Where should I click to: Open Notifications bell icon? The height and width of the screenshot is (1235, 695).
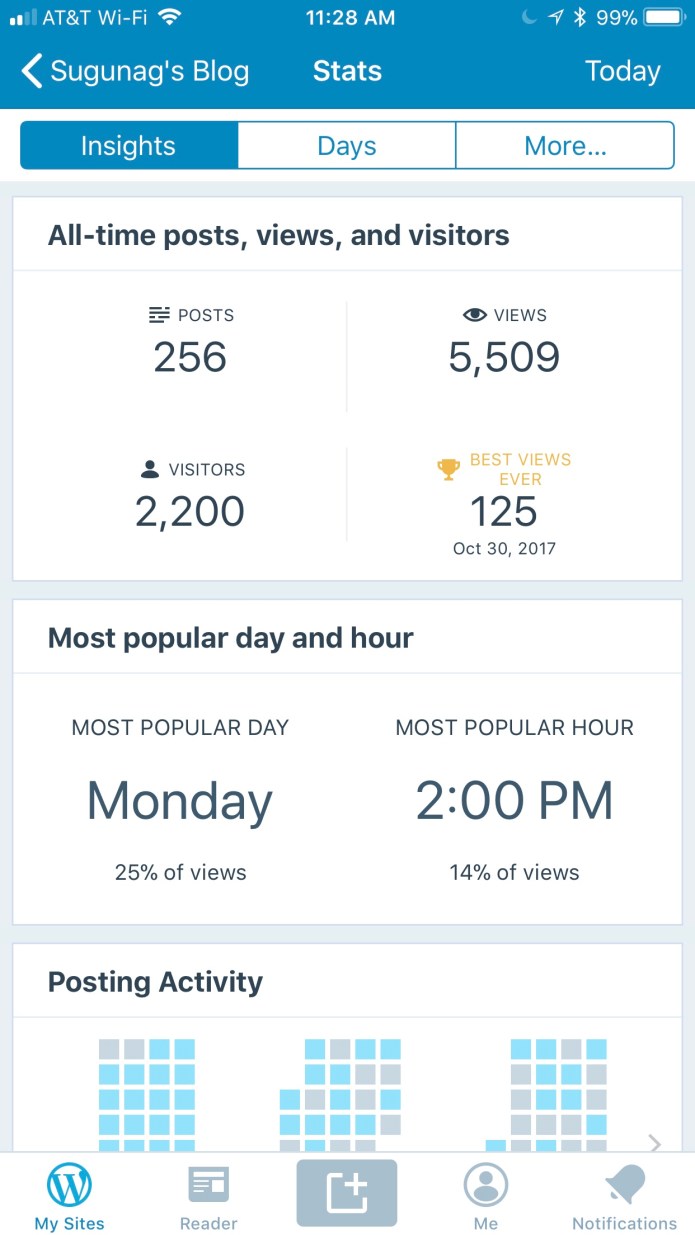[624, 1185]
